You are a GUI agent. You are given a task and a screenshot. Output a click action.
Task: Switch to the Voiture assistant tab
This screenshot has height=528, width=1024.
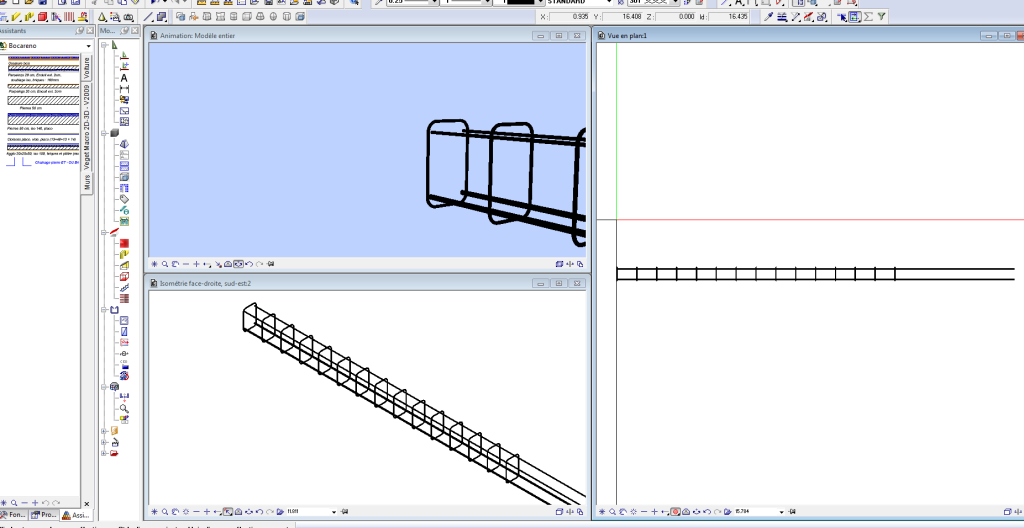click(87, 69)
